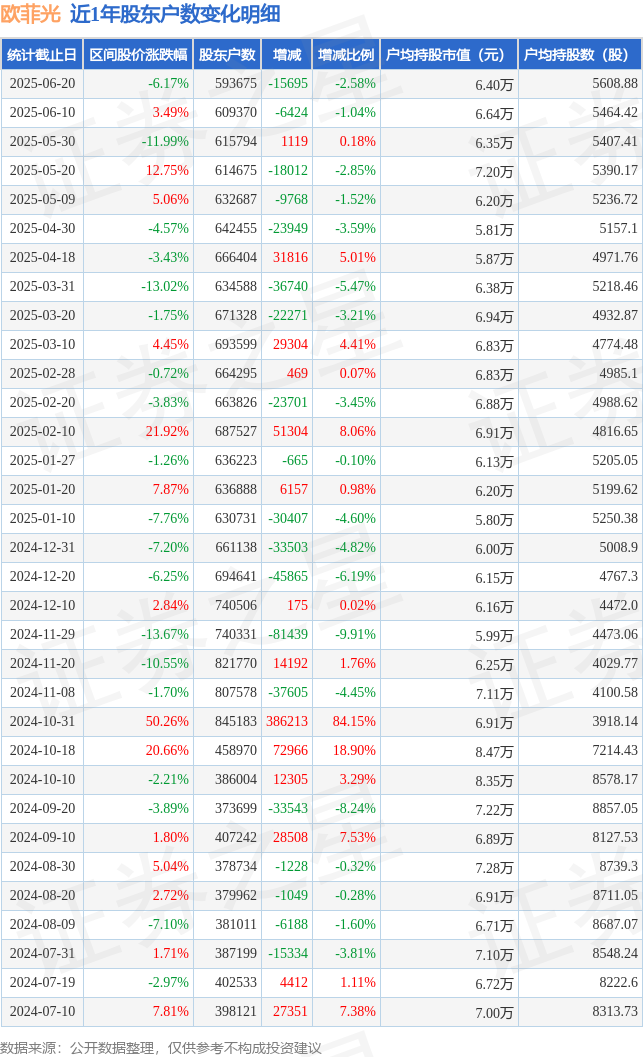
Task: Click shareholder count 845183
Action: pos(236,721)
